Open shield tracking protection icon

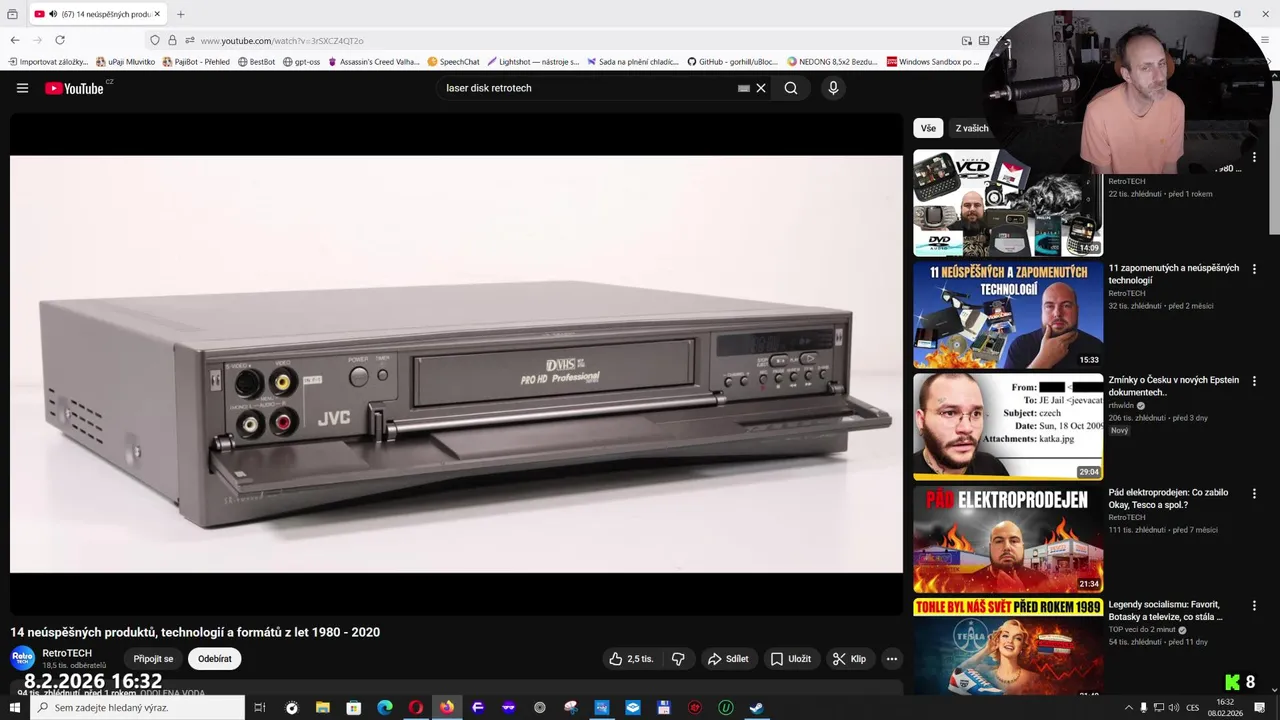pyautogui.click(x=154, y=41)
